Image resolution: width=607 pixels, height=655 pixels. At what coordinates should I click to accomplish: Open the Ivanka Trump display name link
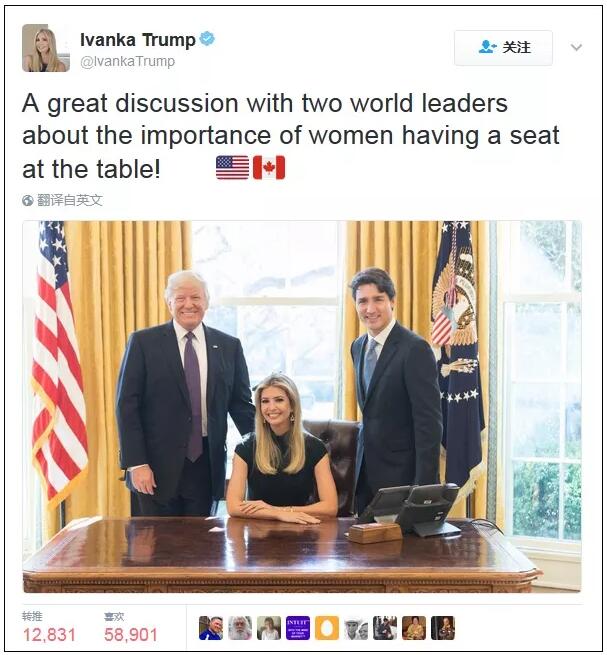pos(137,40)
